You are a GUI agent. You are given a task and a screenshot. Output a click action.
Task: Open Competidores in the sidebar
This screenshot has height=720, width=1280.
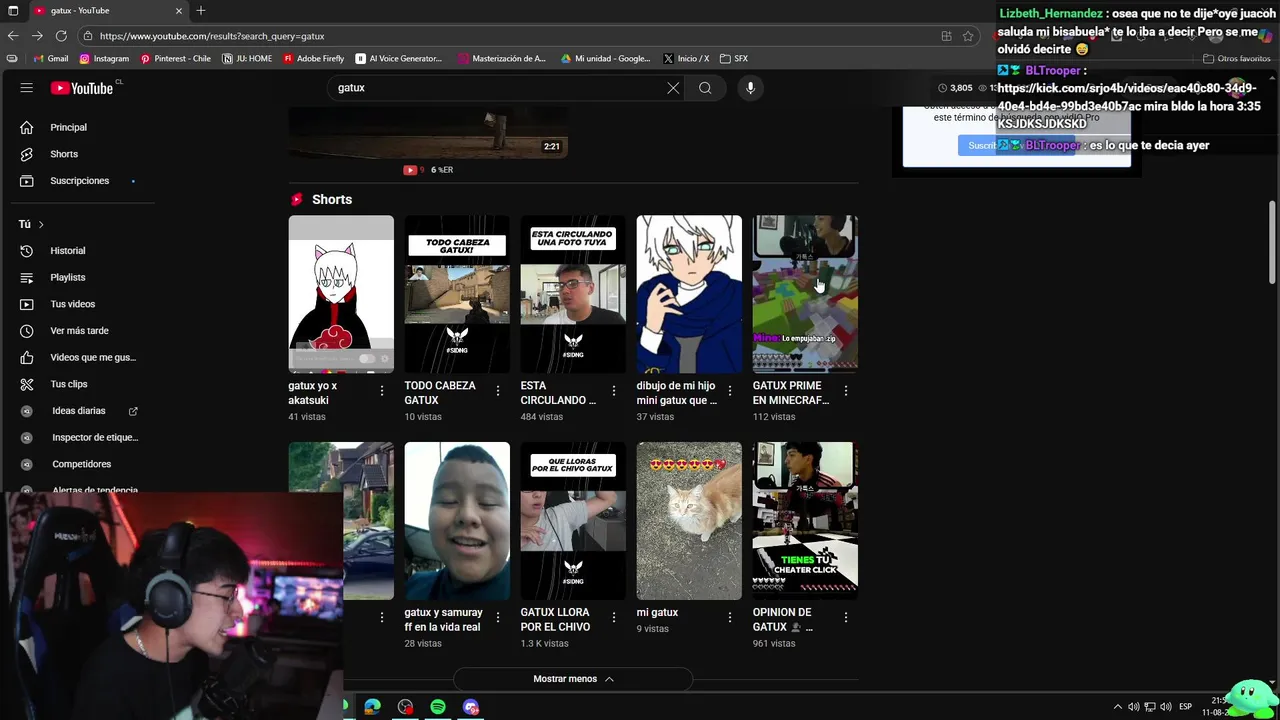tap(80, 464)
